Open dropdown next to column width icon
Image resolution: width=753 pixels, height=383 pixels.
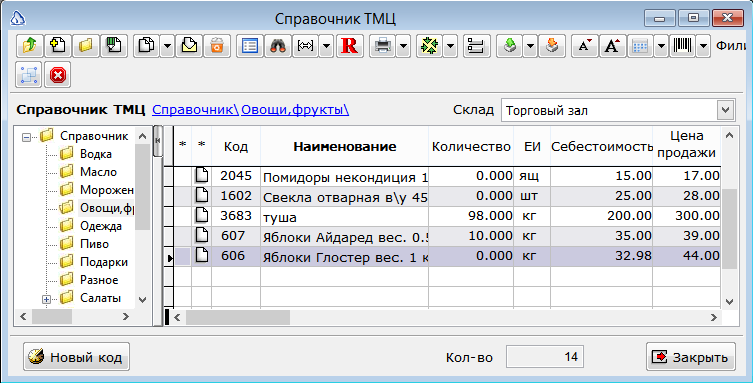coord(326,46)
